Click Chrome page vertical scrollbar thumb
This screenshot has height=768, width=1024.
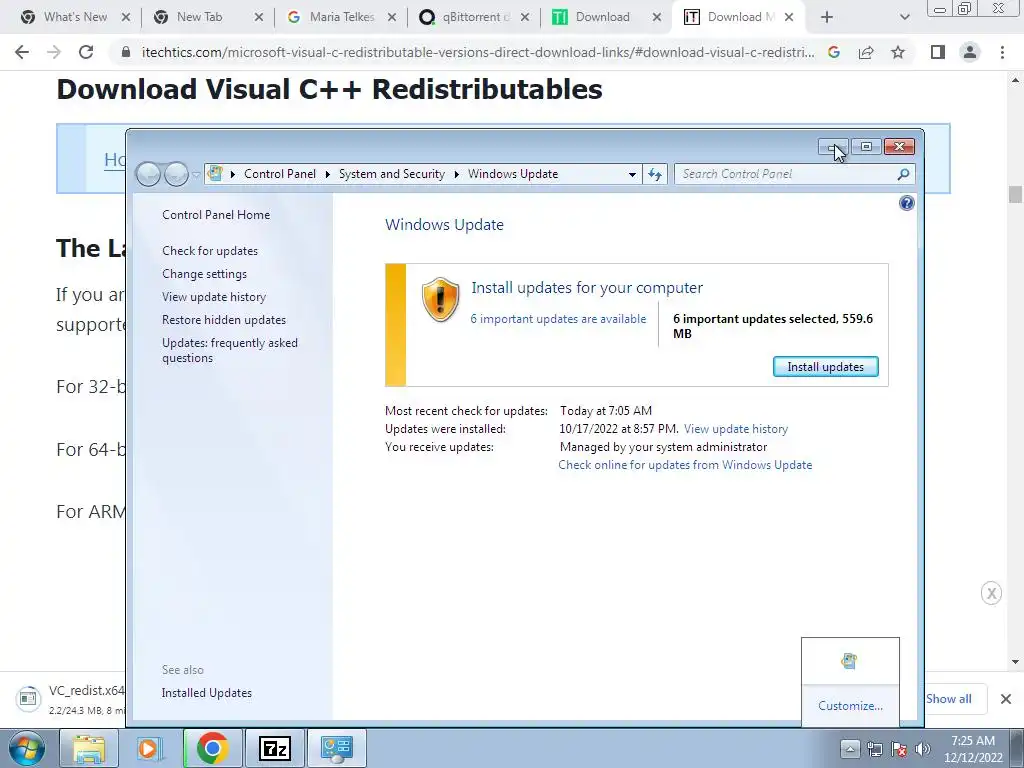coord(1015,195)
